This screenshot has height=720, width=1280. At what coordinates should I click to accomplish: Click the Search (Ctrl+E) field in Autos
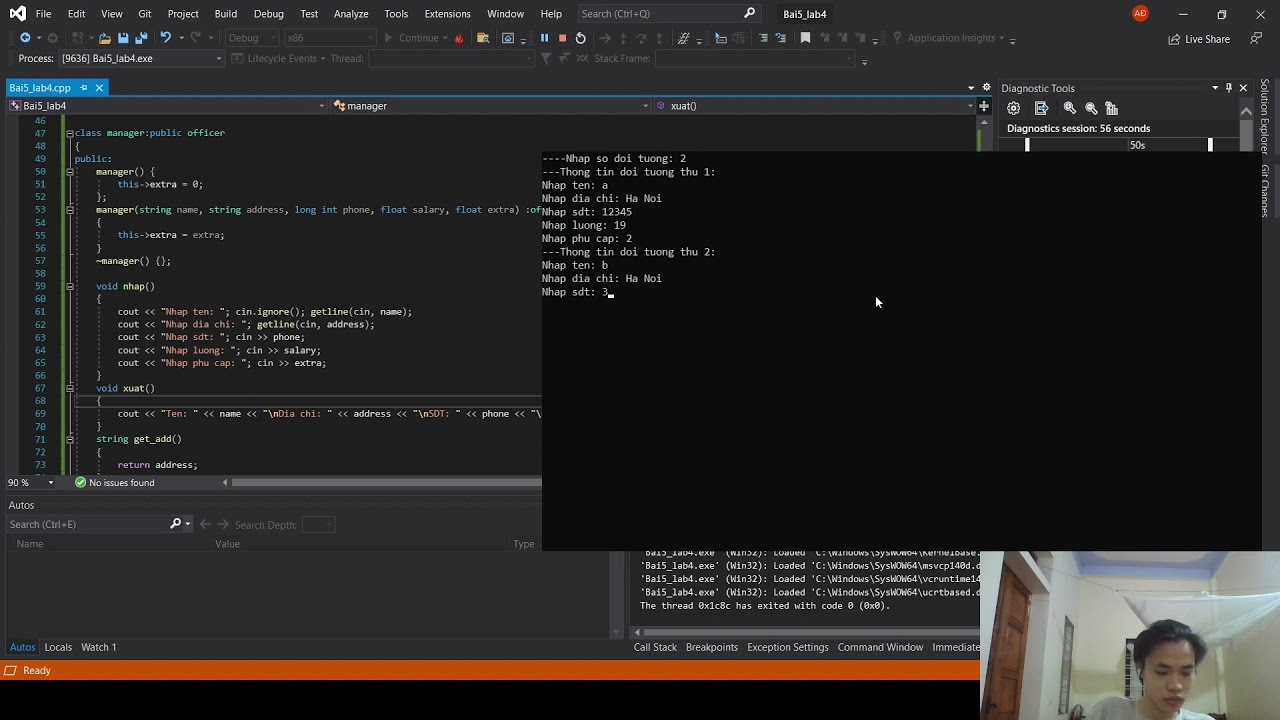(88, 524)
